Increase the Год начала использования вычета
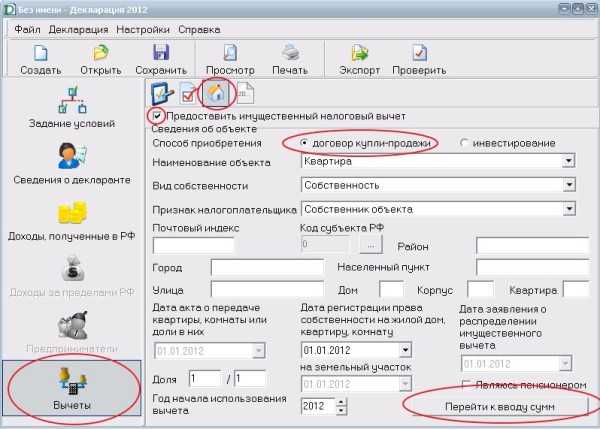 pos(341,402)
